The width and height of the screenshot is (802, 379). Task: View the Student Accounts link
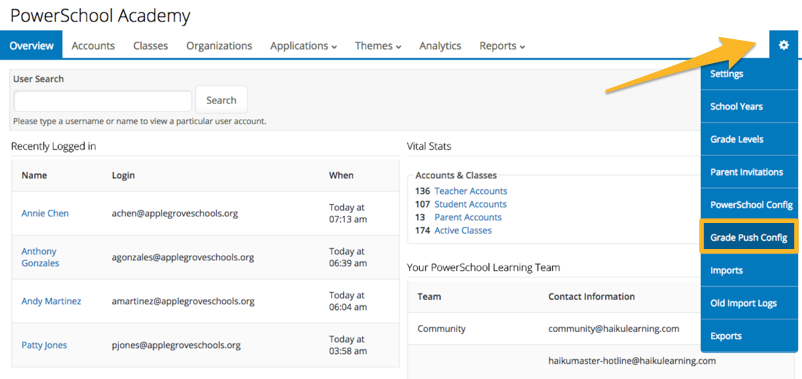click(x=471, y=204)
